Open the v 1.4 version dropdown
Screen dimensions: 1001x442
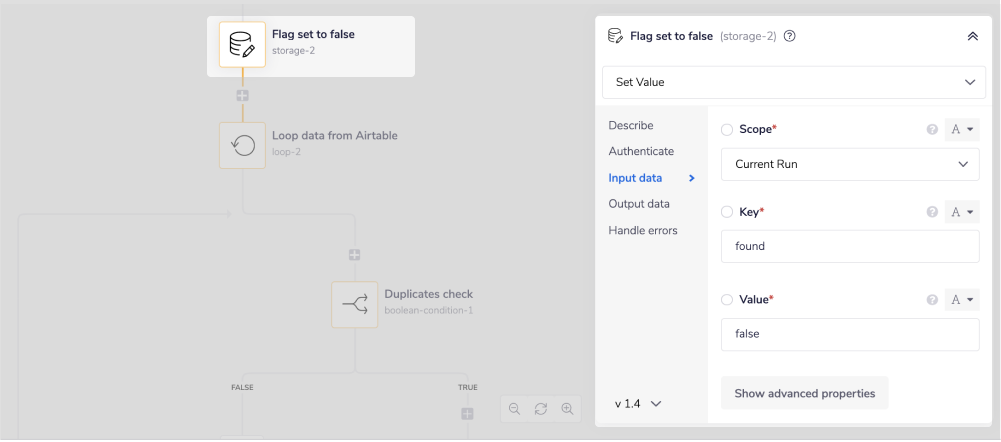pyautogui.click(x=638, y=404)
